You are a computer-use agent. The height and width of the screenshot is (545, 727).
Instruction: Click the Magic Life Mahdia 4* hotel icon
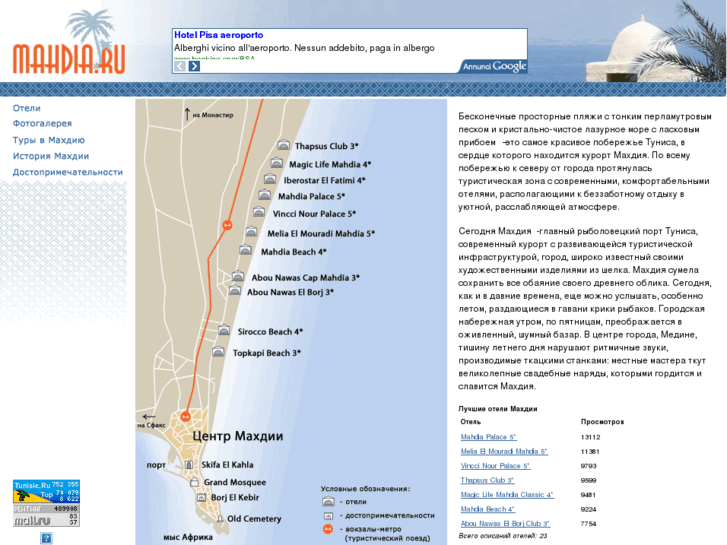[x=277, y=163]
